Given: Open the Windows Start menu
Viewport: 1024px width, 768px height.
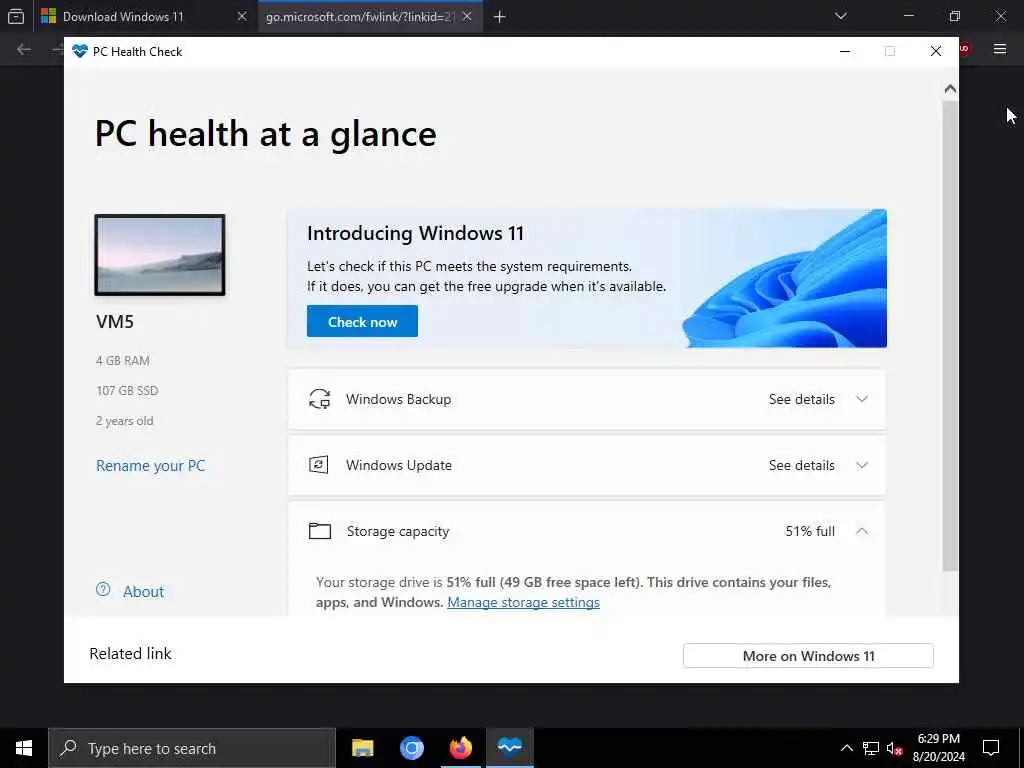Looking at the screenshot, I should click(24, 748).
